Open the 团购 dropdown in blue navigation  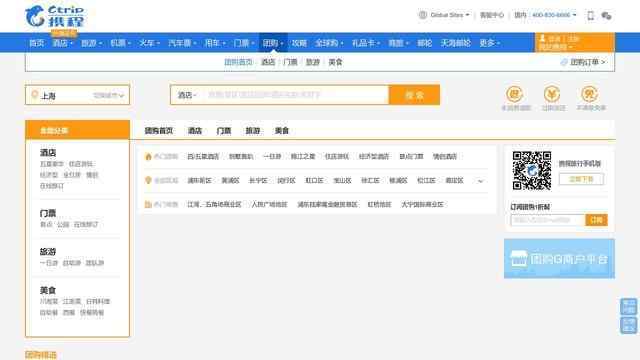click(273, 43)
